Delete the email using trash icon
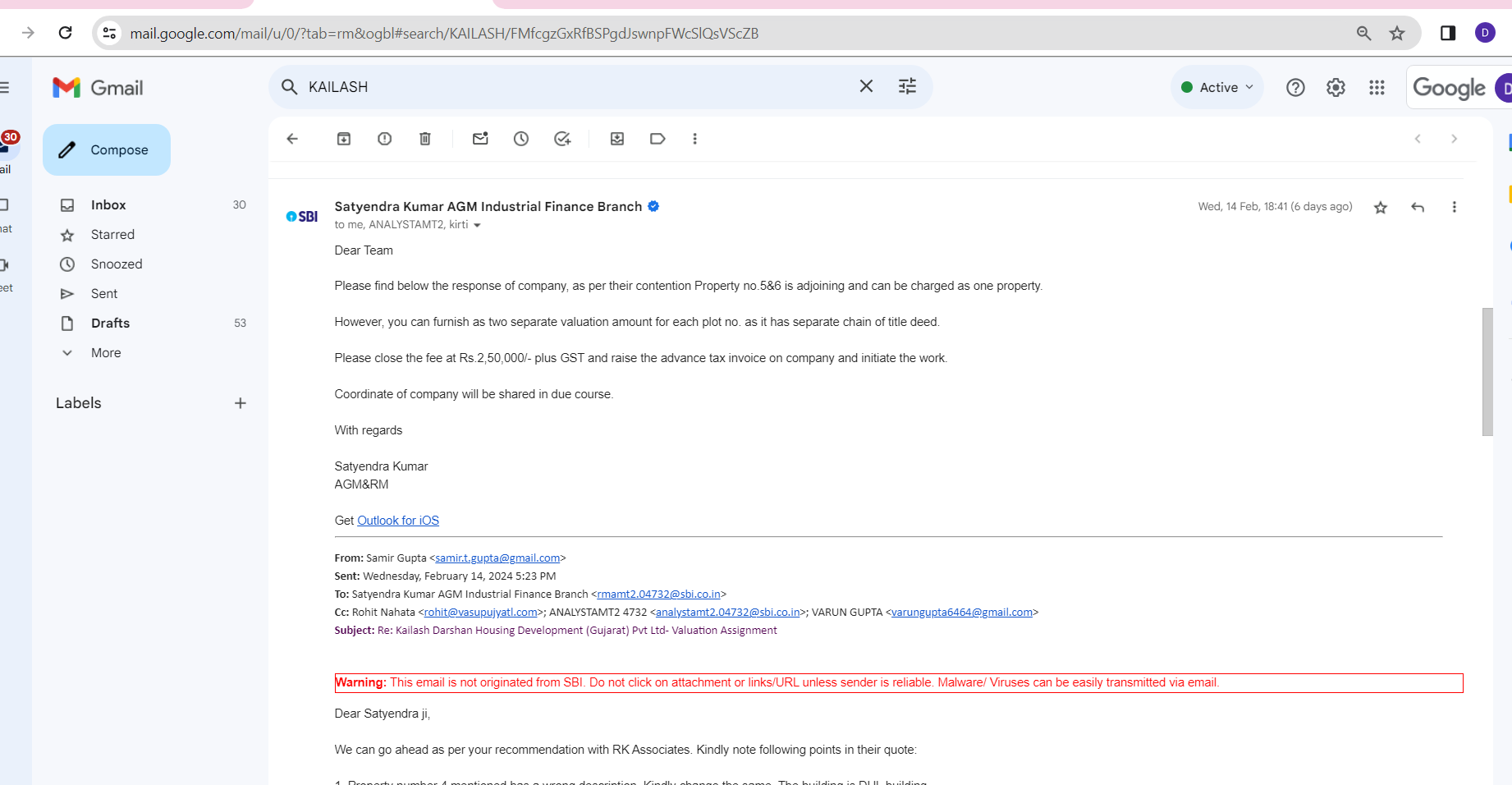 (425, 139)
